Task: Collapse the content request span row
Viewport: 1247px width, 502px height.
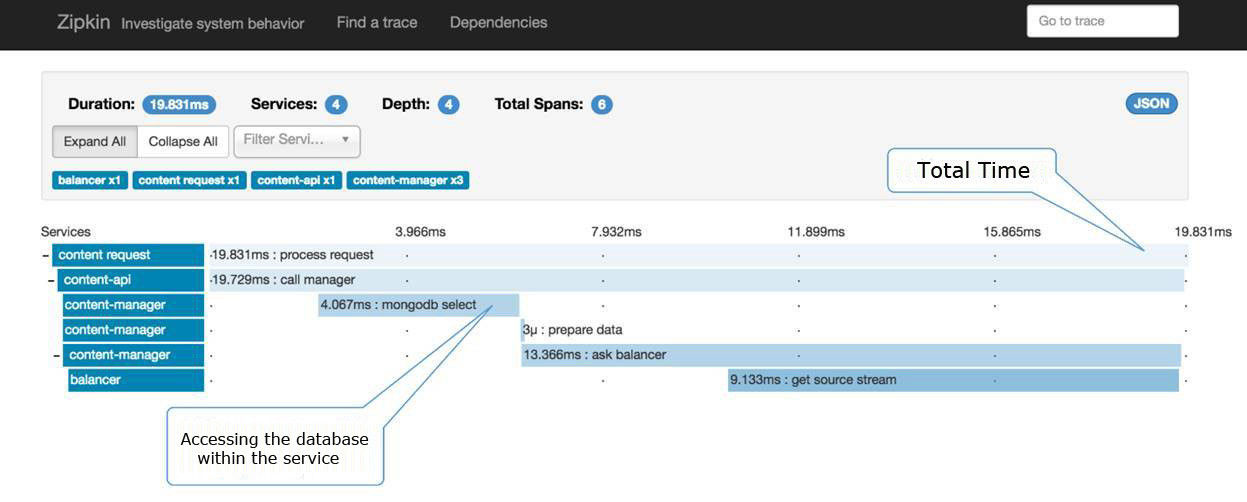Action: [45, 255]
